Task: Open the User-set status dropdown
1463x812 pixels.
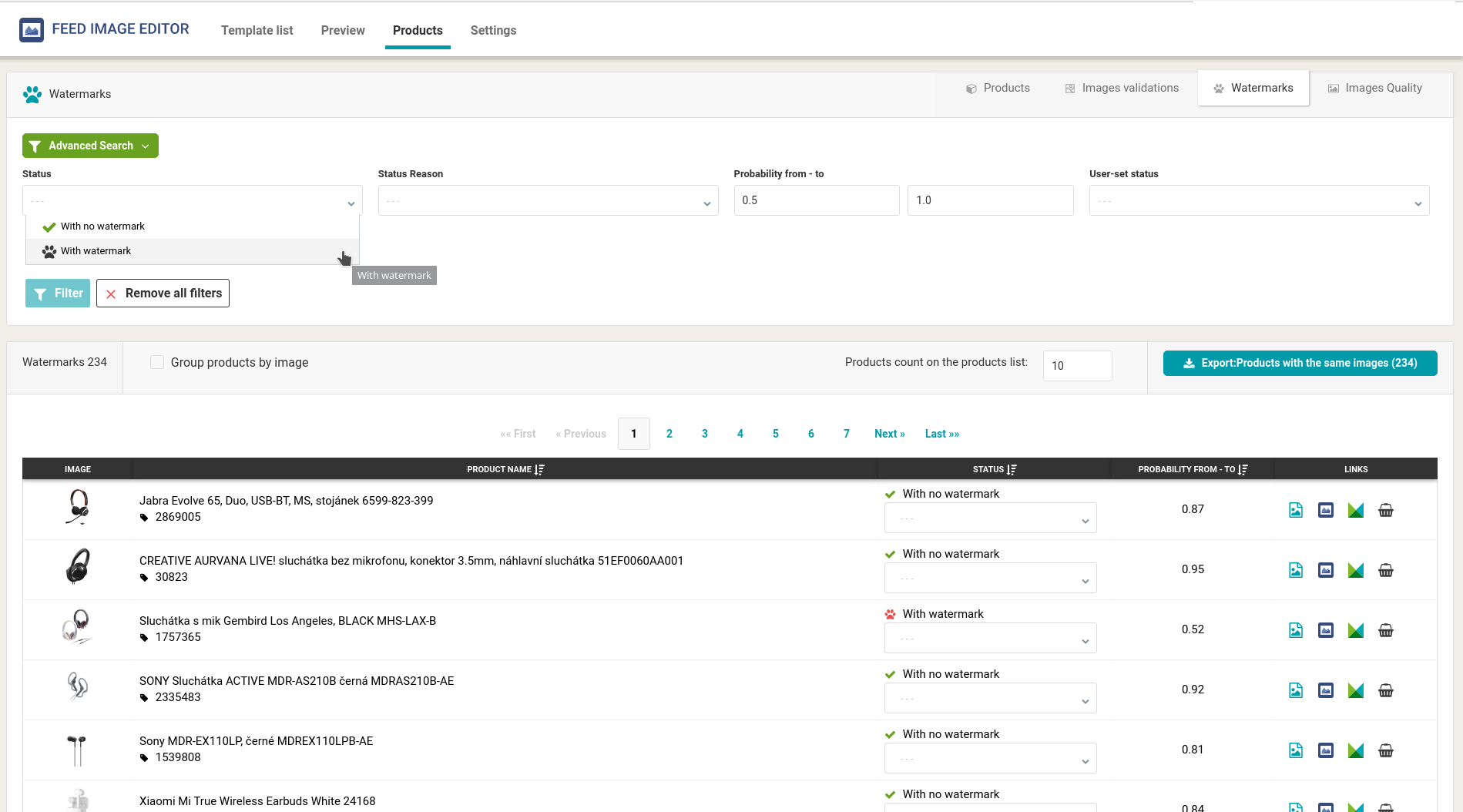Action: point(1259,200)
